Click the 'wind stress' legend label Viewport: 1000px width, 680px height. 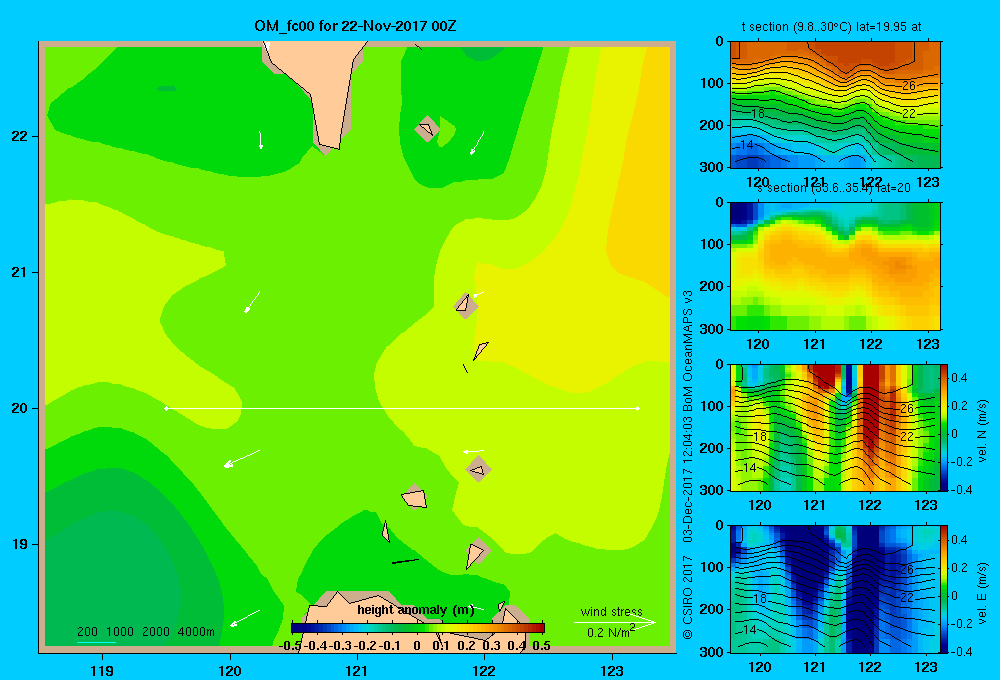[x=611, y=611]
